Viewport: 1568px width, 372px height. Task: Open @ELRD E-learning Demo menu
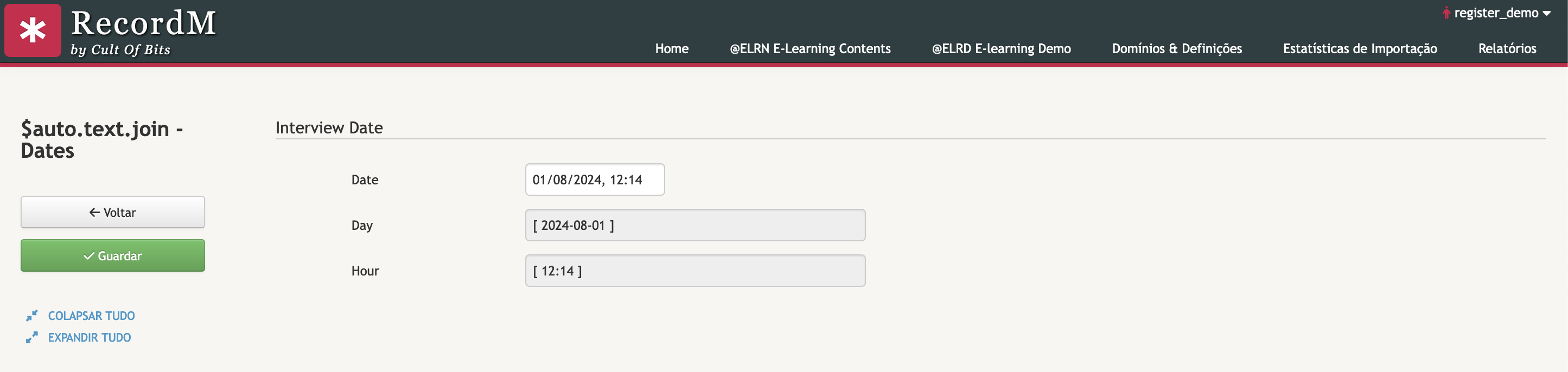(1002, 49)
